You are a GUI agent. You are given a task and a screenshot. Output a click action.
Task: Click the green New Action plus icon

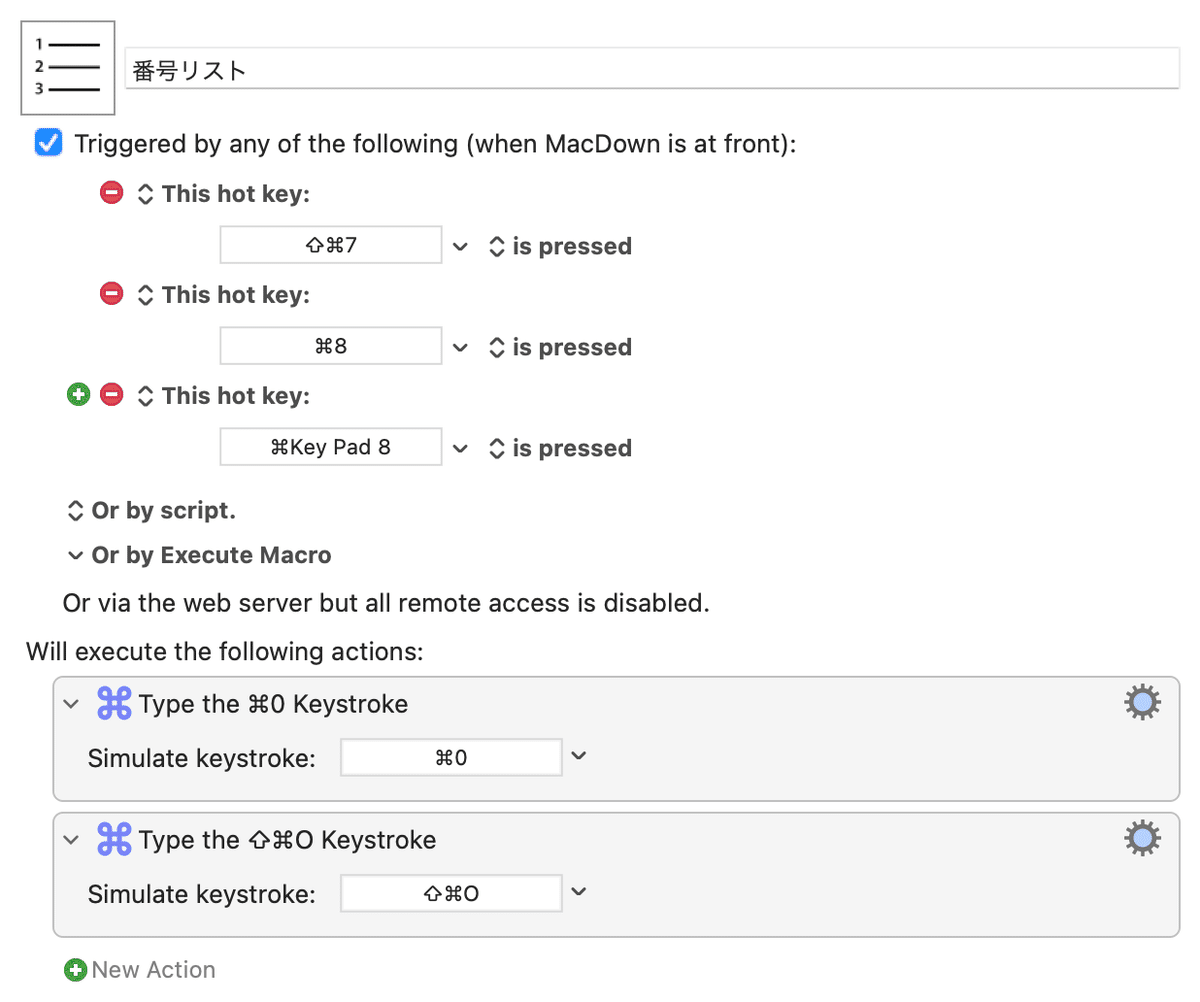click(x=75, y=969)
